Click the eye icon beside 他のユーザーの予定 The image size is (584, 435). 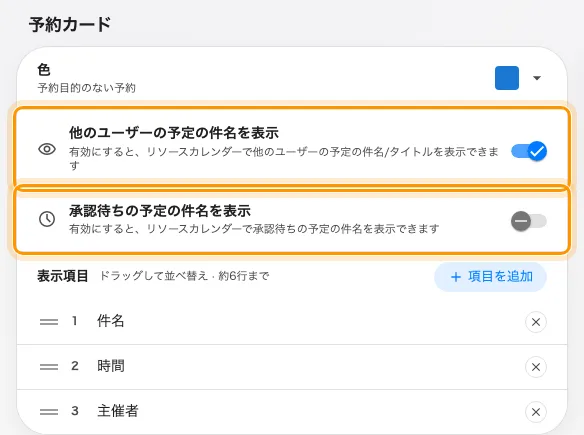click(47, 149)
